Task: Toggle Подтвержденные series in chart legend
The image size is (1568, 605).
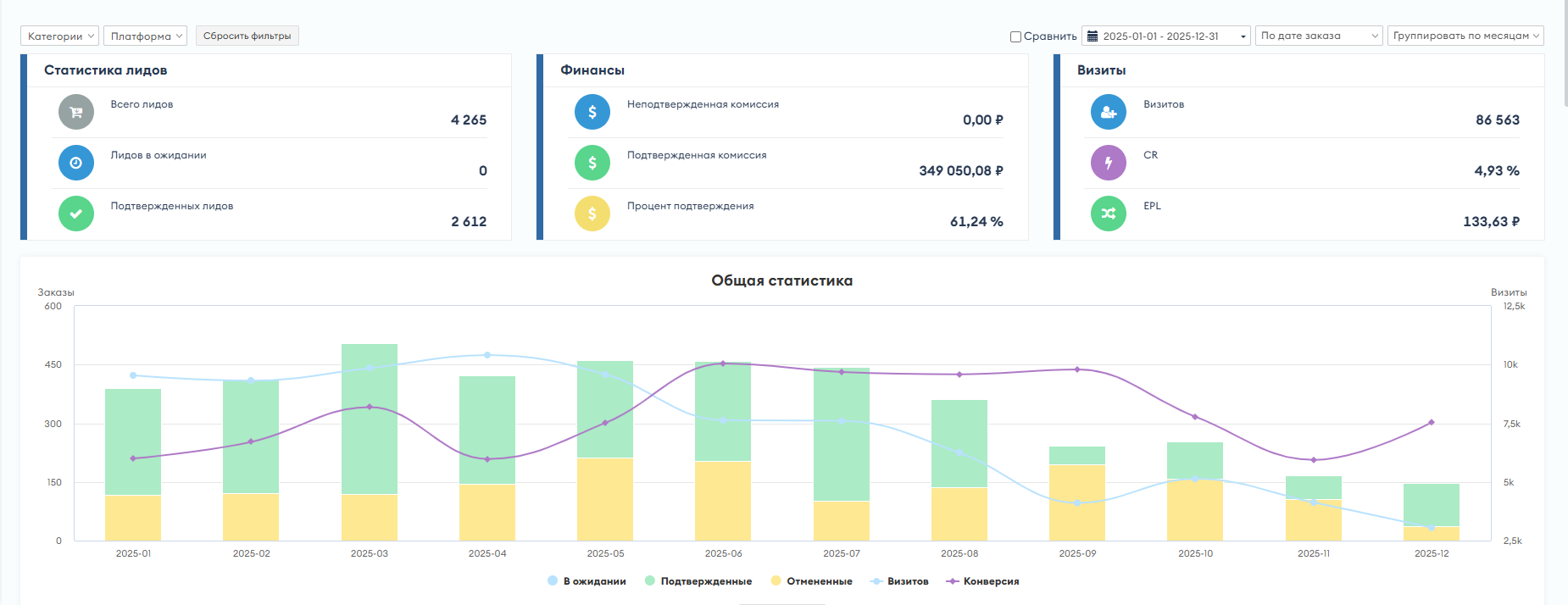Action: [x=698, y=581]
